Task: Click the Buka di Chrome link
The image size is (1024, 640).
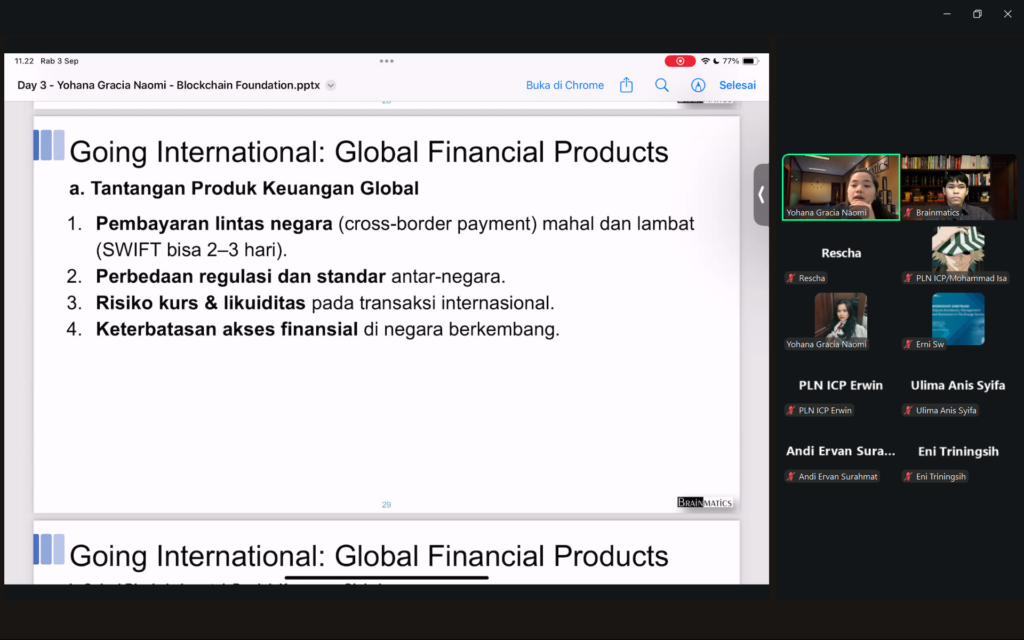Action: 565,85
